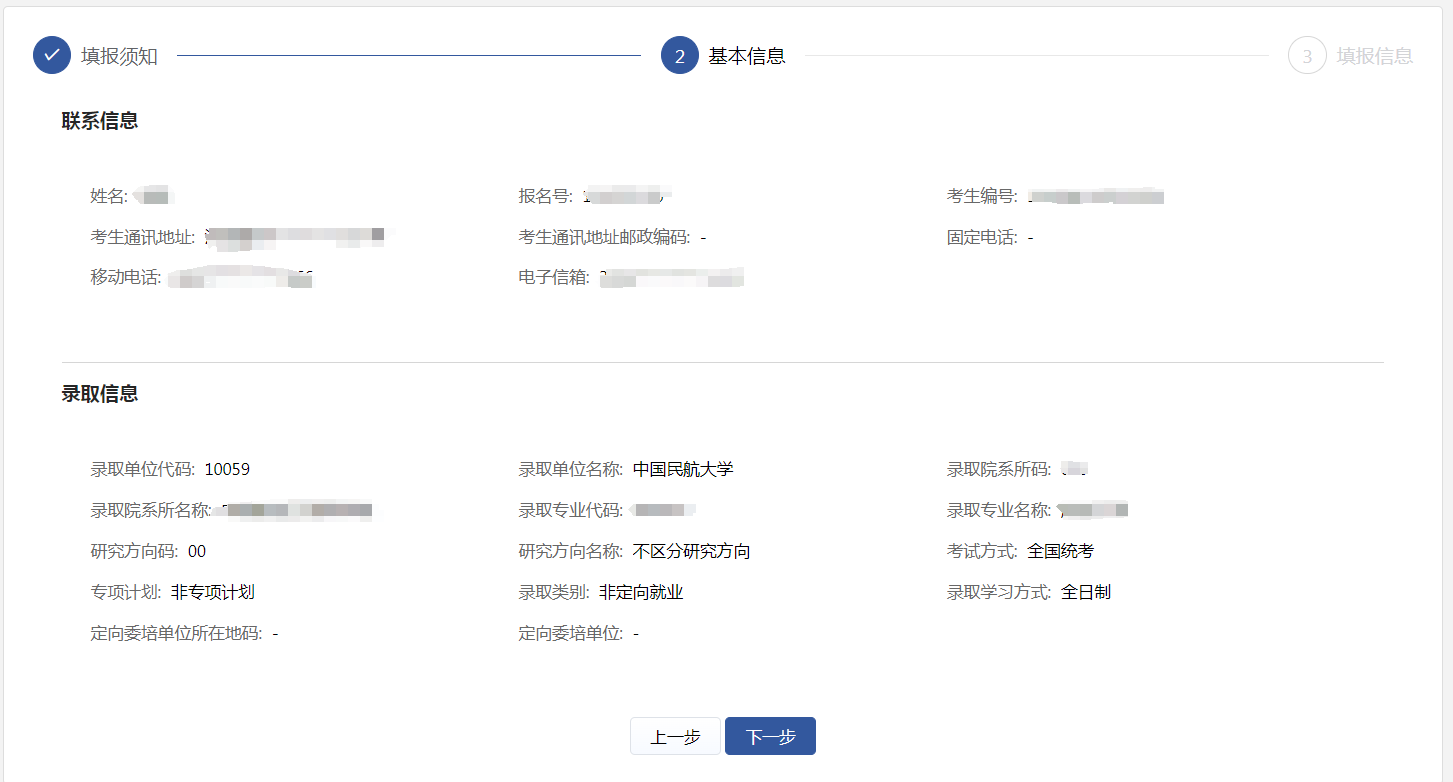Click the 不区分研究方向 value
The image size is (1453, 782).
coord(691,551)
